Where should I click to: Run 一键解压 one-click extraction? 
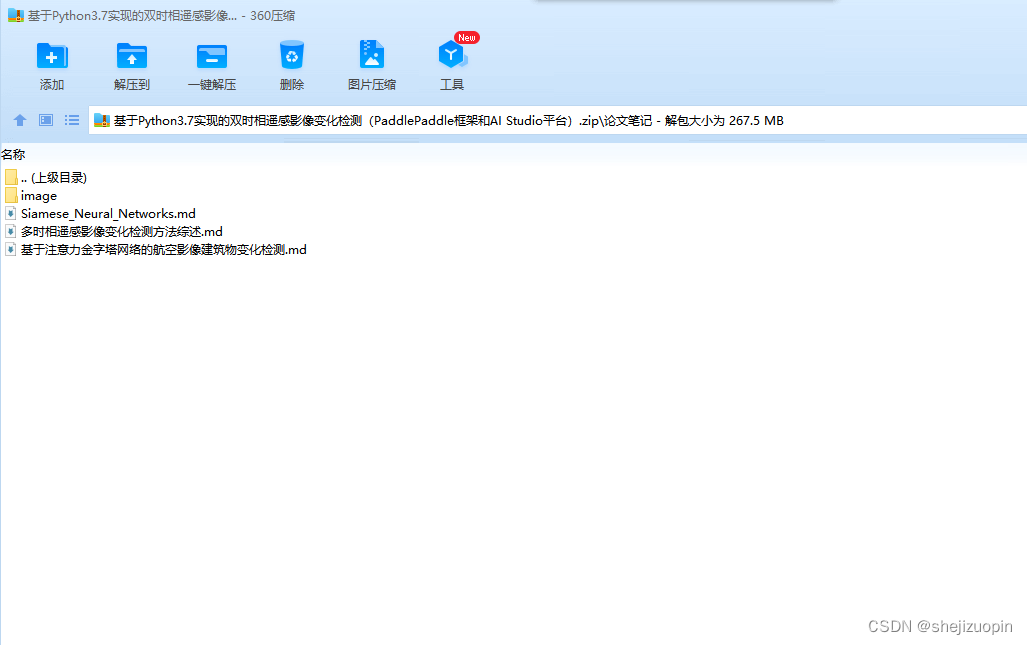[211, 62]
